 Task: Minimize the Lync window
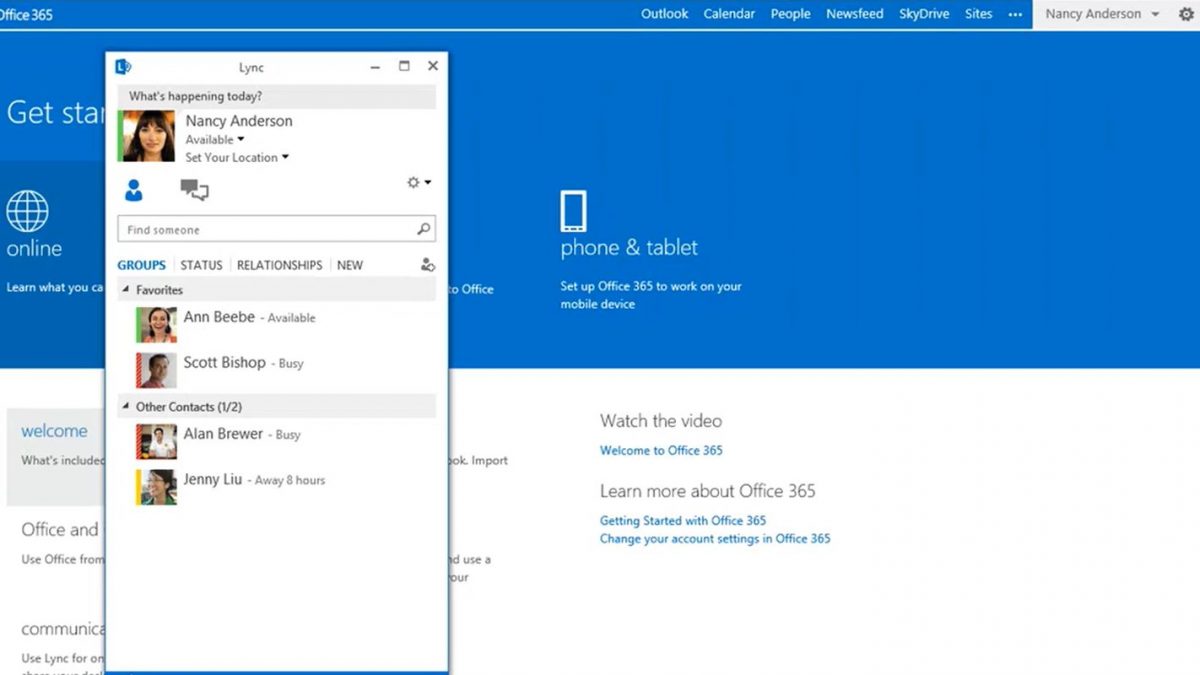(375, 66)
